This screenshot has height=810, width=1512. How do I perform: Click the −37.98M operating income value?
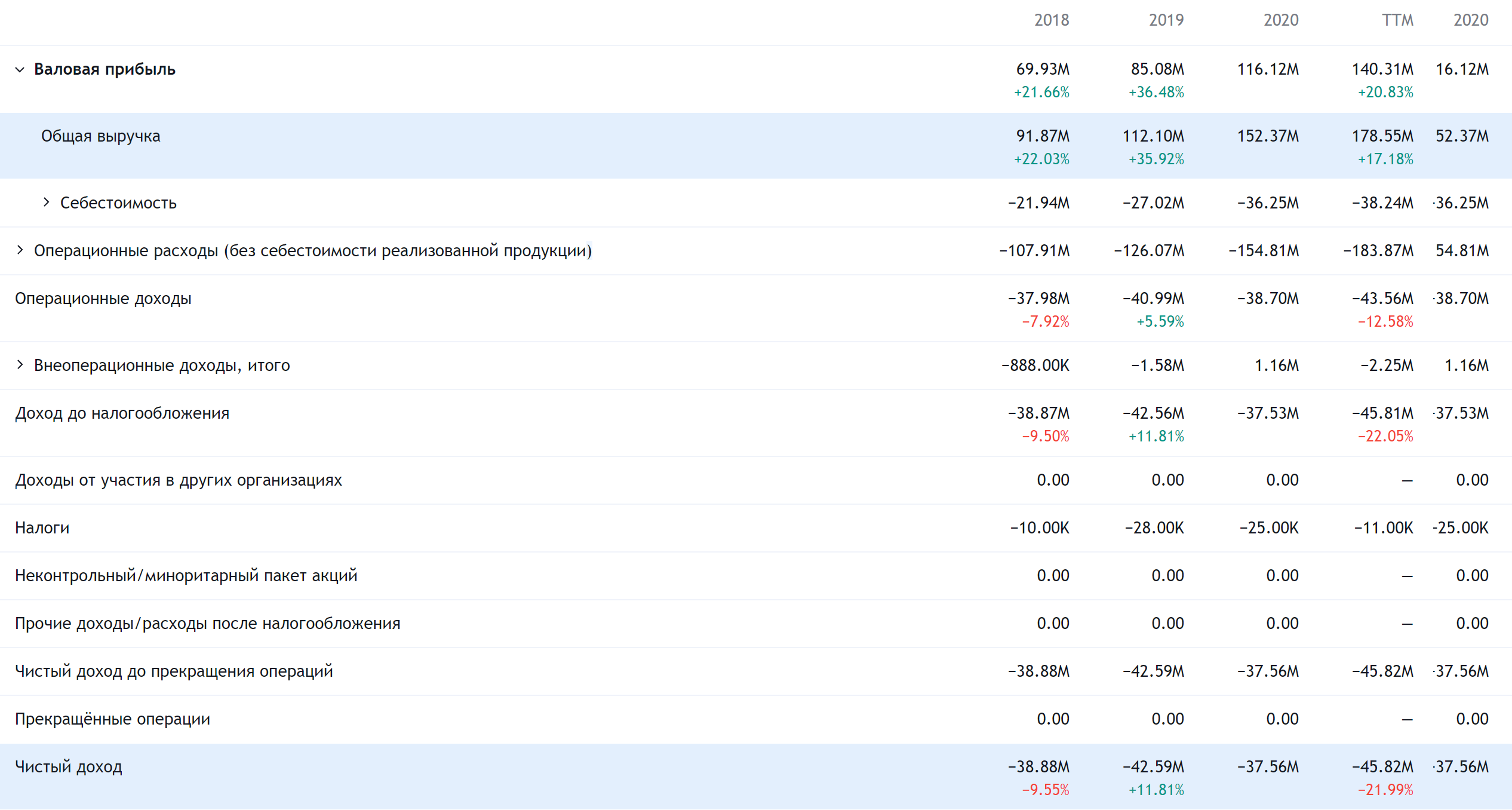(1038, 299)
